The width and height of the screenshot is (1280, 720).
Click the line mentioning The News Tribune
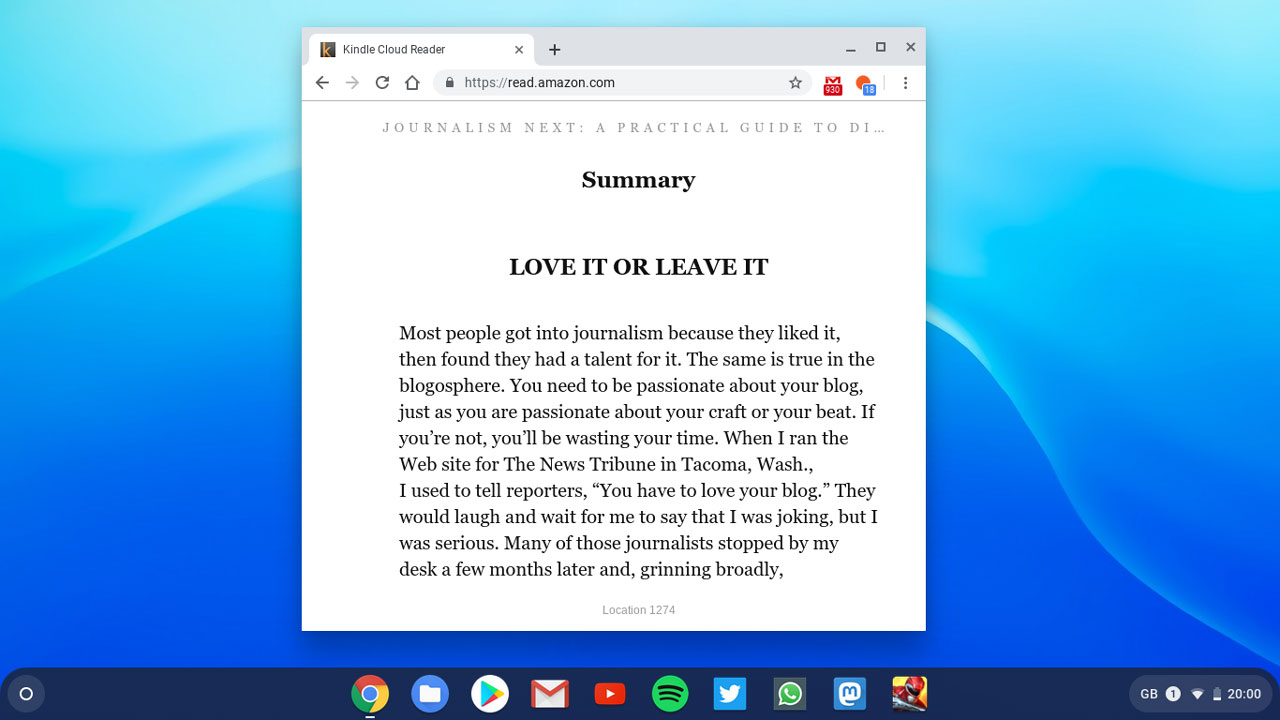coord(606,464)
